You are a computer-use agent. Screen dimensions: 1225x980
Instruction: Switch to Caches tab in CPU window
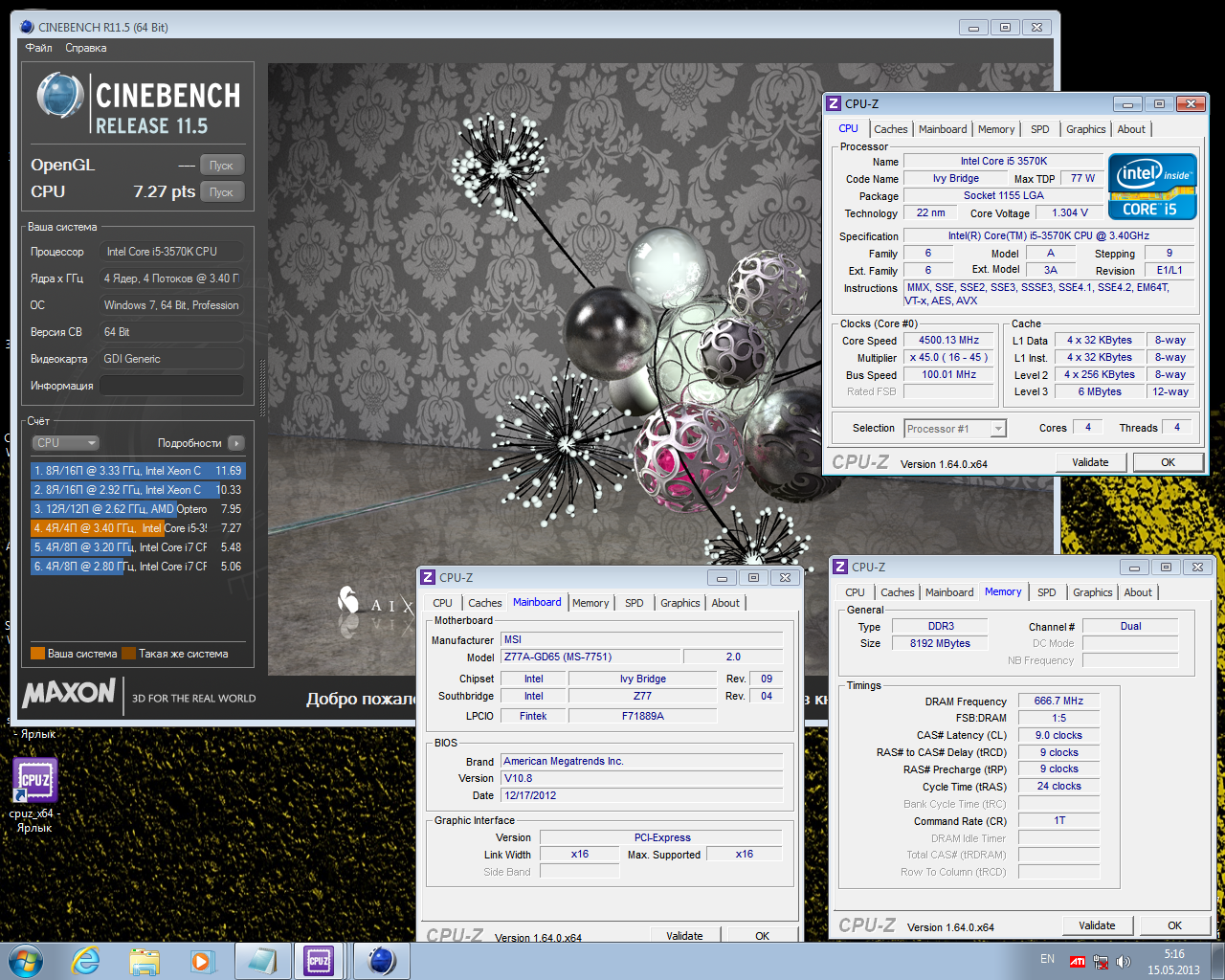pyautogui.click(x=891, y=129)
